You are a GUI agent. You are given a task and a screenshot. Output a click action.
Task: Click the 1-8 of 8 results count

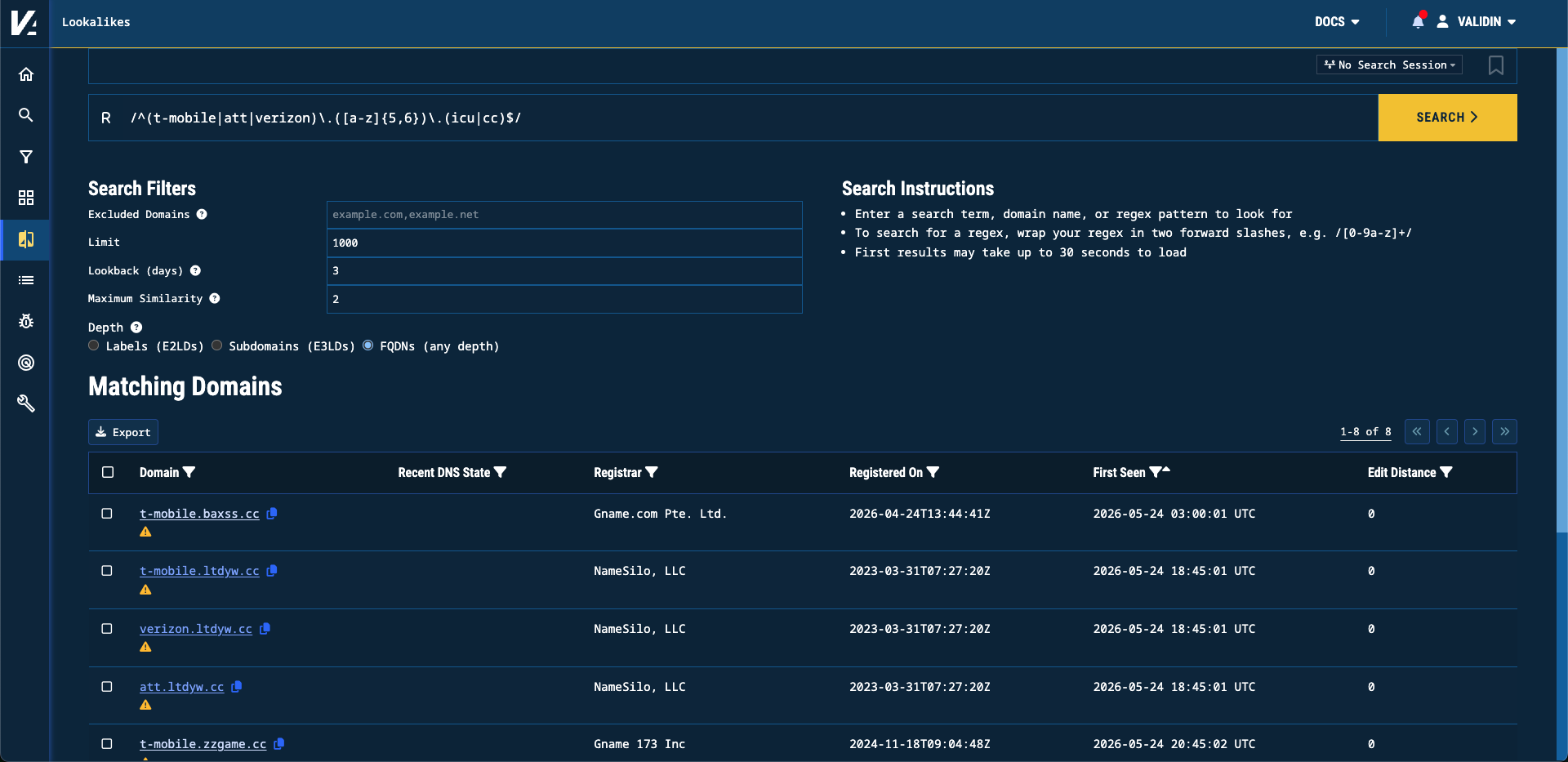click(1365, 432)
